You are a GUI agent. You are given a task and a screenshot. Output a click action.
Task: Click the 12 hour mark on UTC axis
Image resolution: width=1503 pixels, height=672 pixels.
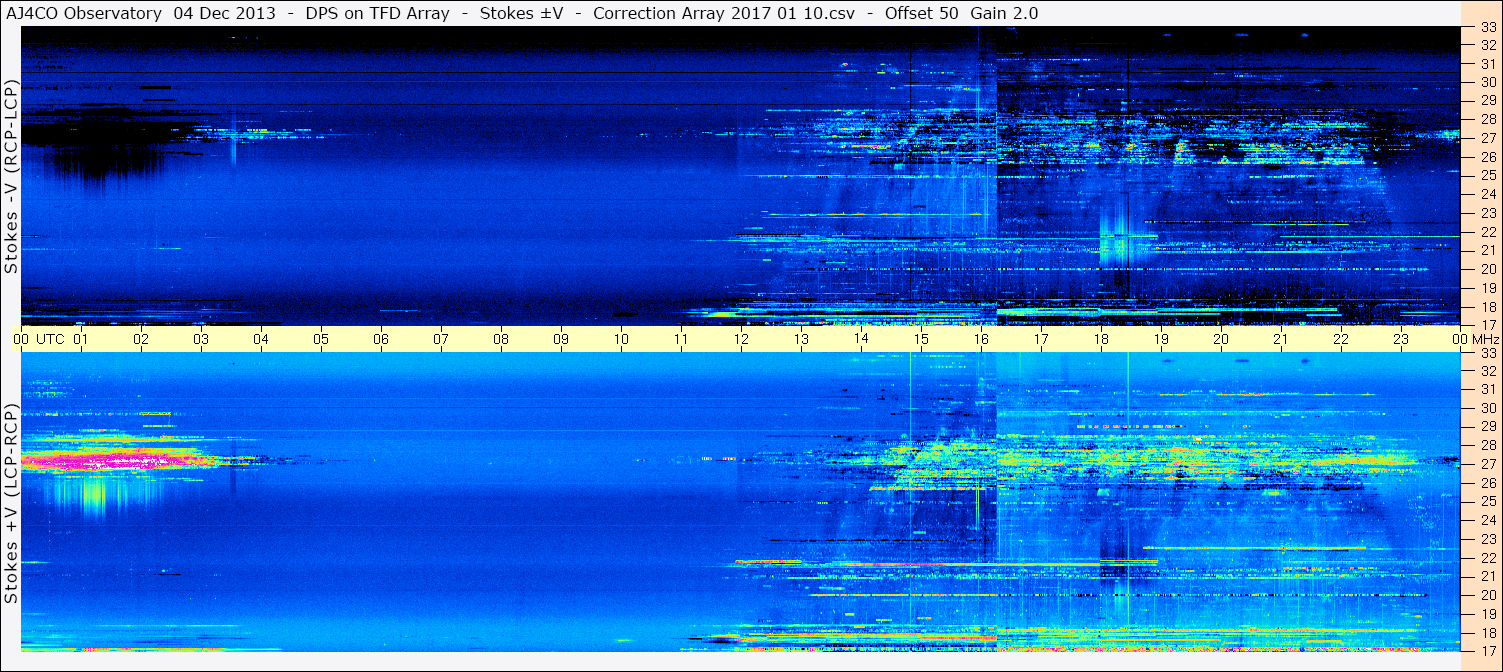741,339
